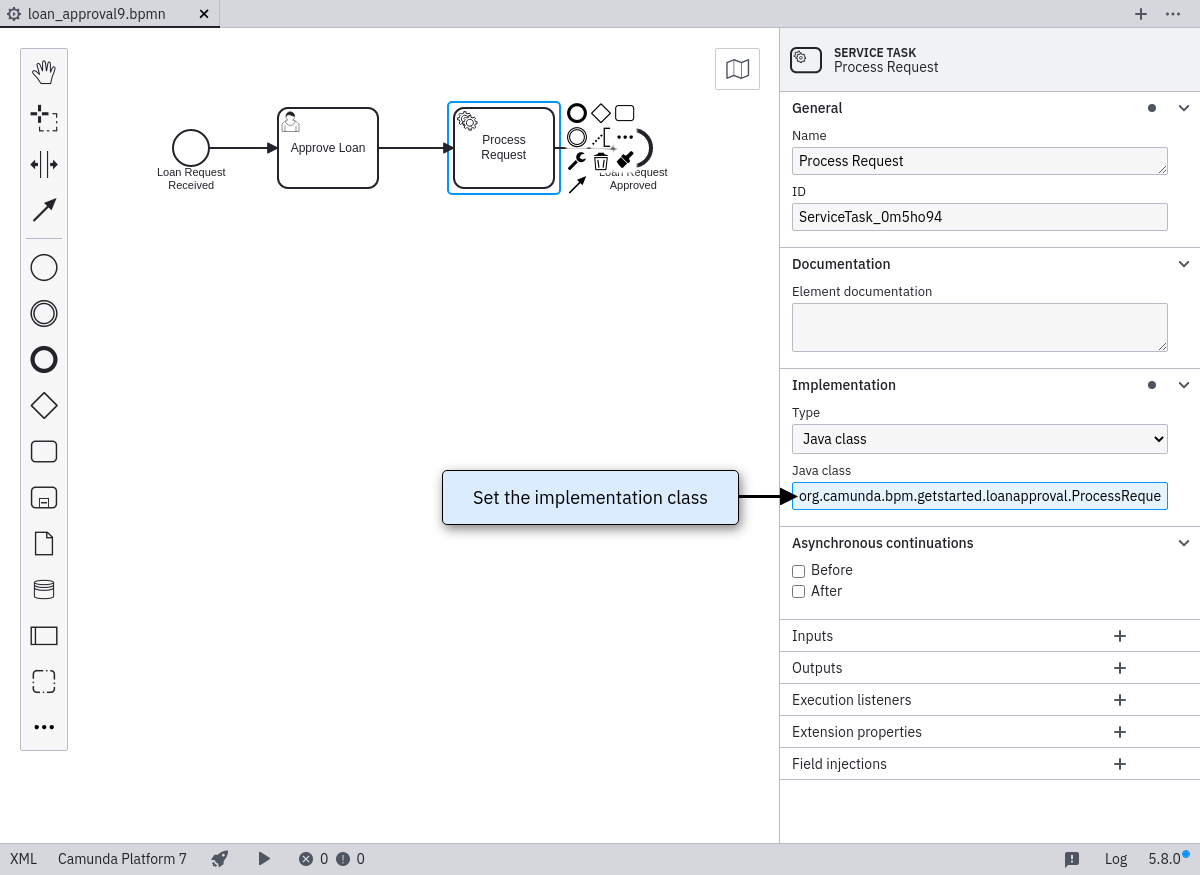
Task: Toggle the minimap icon on canvas
Action: point(737,69)
